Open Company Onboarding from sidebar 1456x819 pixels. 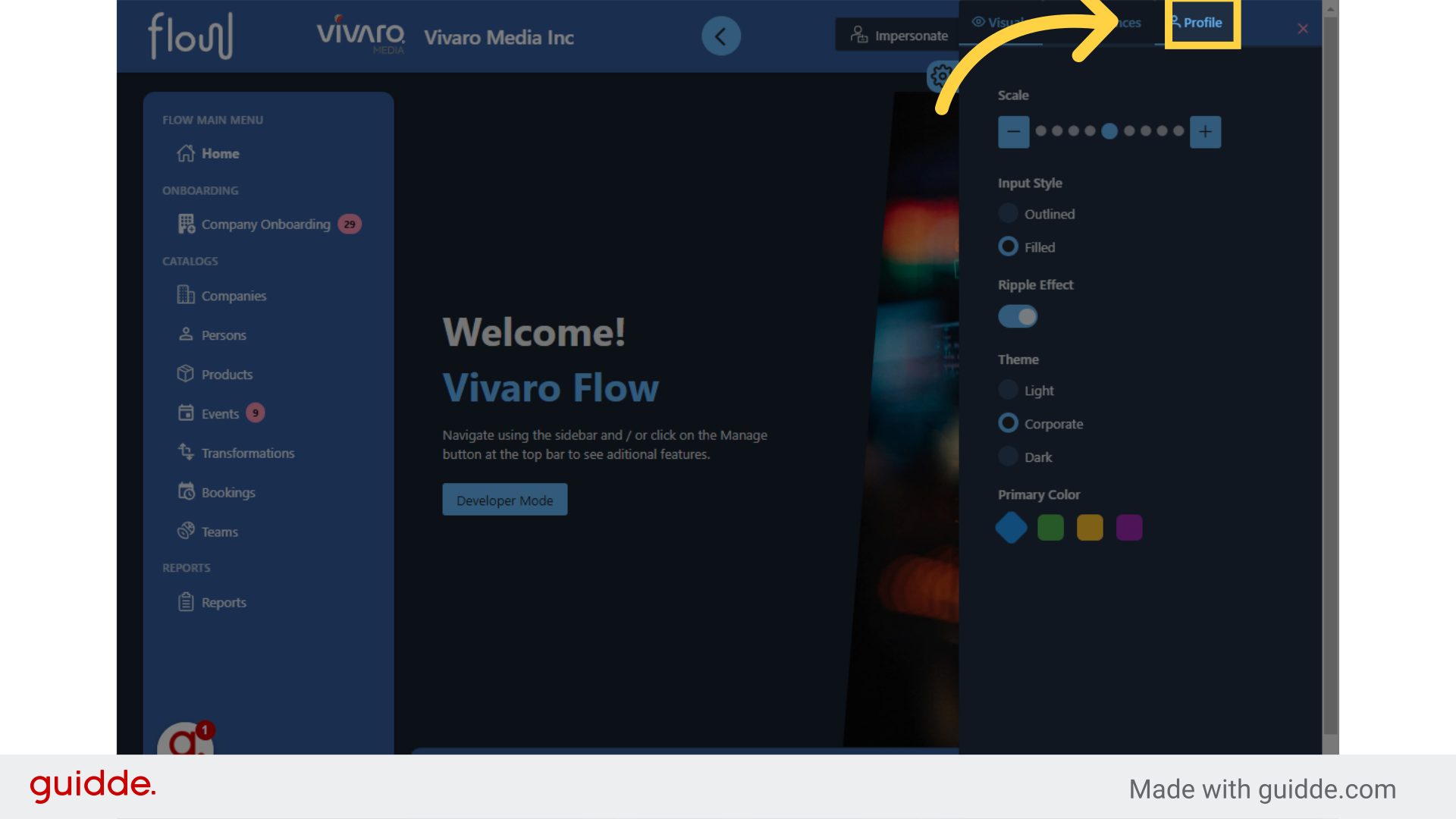[x=265, y=224]
